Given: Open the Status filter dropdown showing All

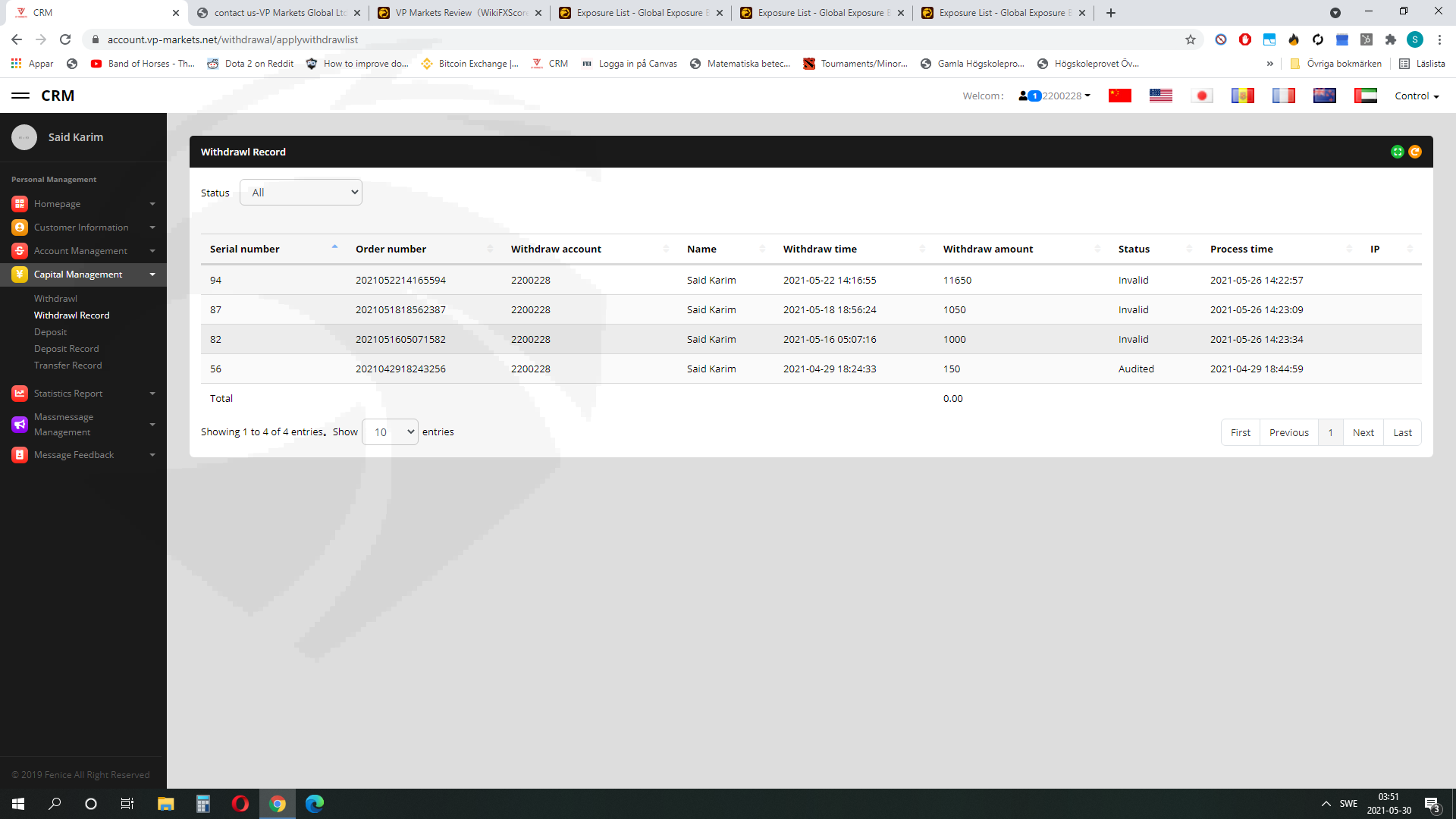Looking at the screenshot, I should point(301,193).
